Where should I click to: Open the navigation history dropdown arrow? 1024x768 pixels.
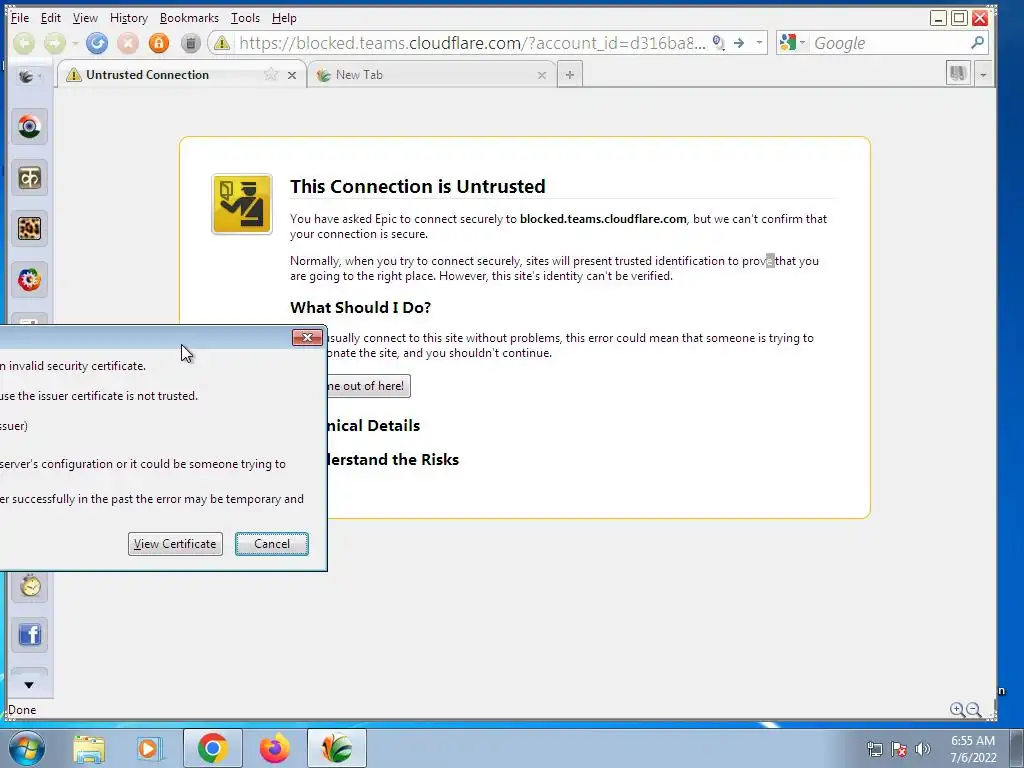pyautogui.click(x=75, y=44)
